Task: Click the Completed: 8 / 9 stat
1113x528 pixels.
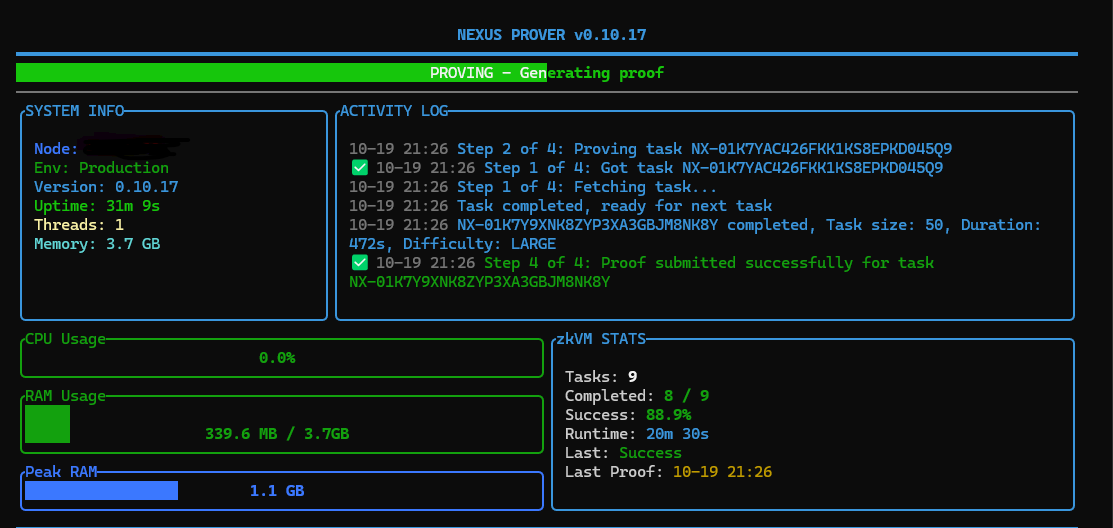Action: [x=637, y=396]
